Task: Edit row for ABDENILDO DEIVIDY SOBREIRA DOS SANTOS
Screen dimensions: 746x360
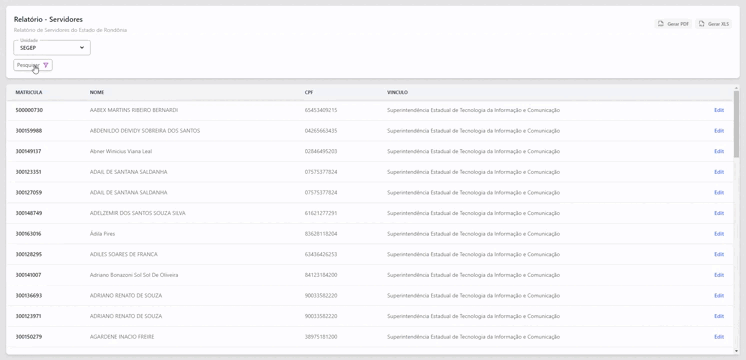Action: click(719, 131)
